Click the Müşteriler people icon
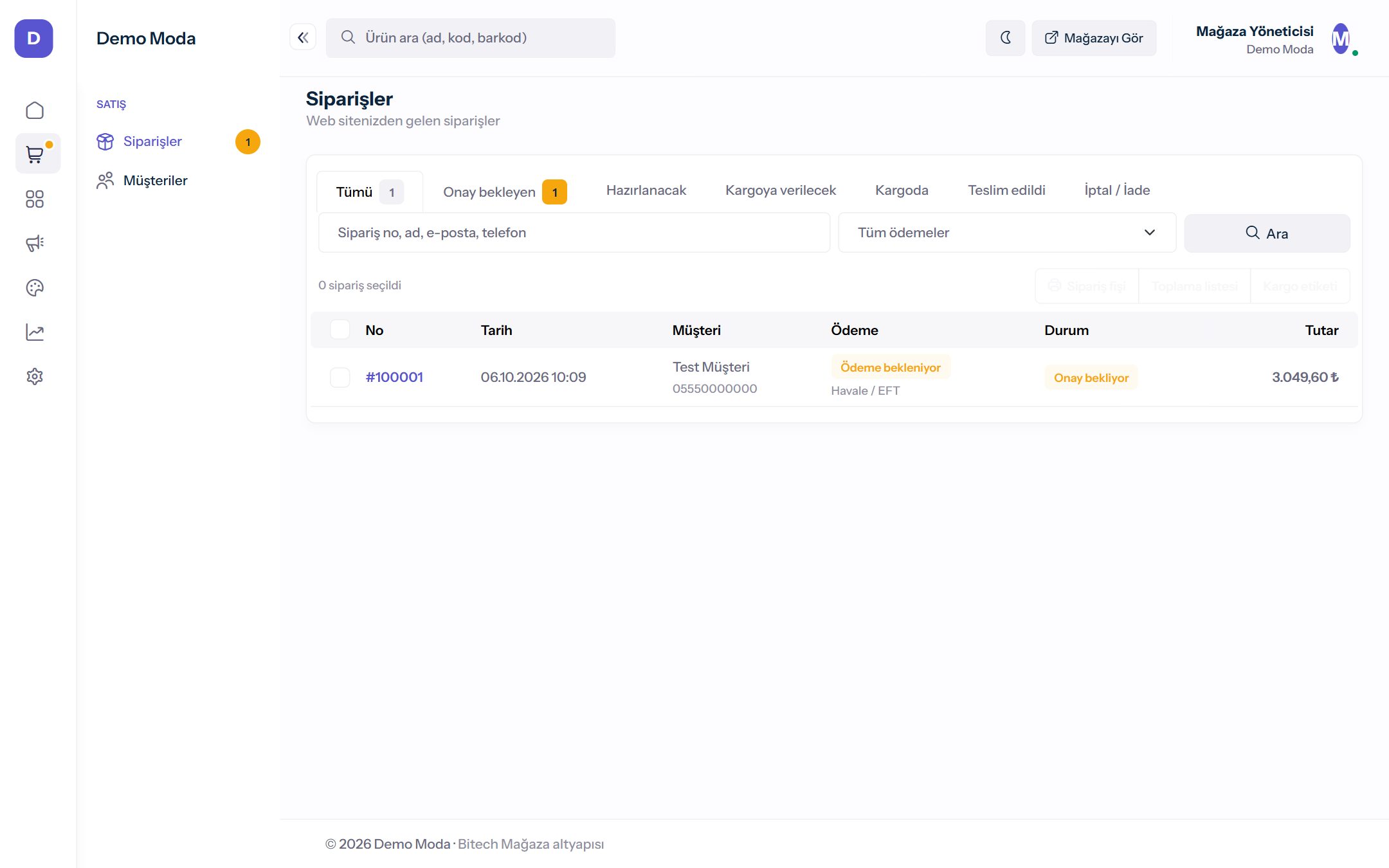This screenshot has height=868, width=1389. 105,181
